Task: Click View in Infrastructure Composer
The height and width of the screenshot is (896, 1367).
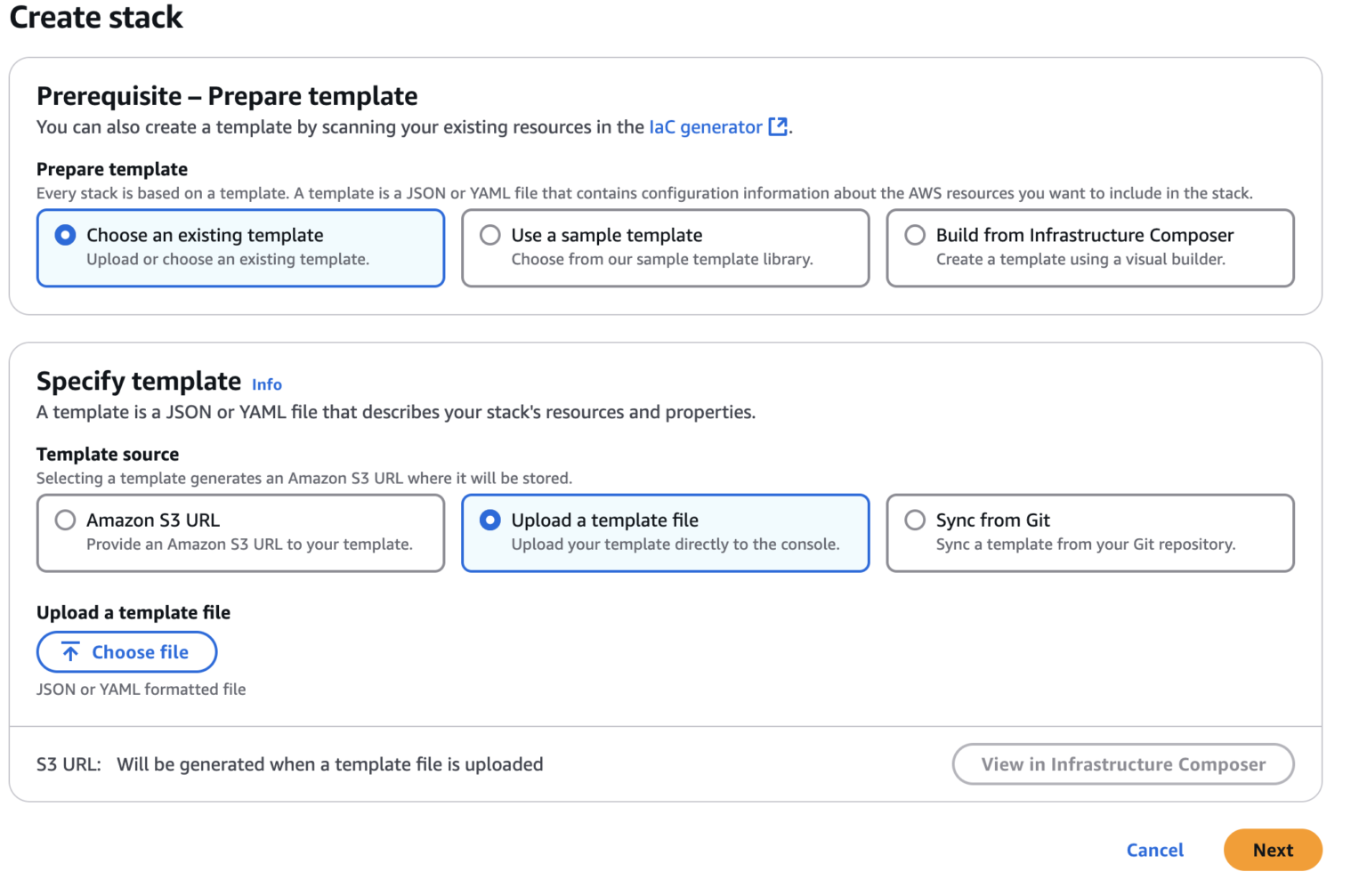Action: click(x=1122, y=763)
